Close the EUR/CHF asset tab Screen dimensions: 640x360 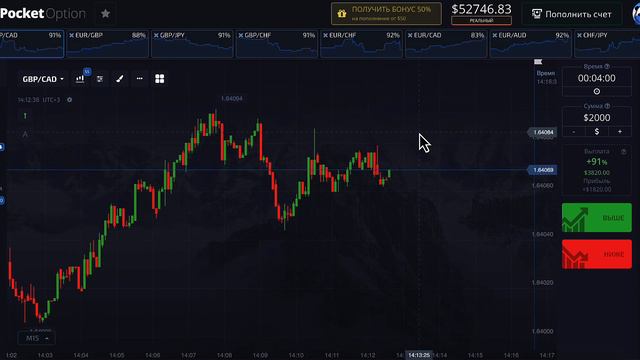(x=325, y=36)
